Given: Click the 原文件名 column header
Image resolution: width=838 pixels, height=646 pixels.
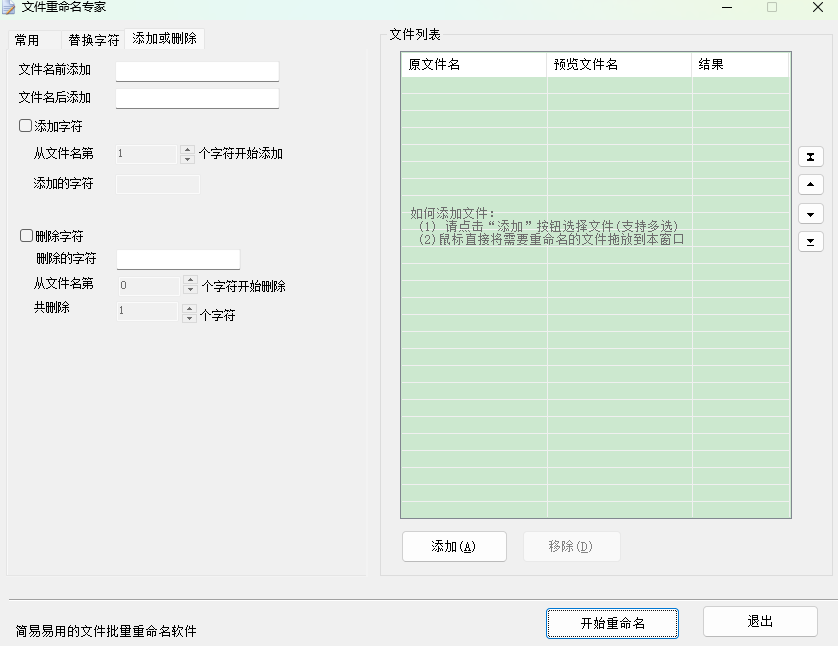Looking at the screenshot, I should tap(470, 63).
